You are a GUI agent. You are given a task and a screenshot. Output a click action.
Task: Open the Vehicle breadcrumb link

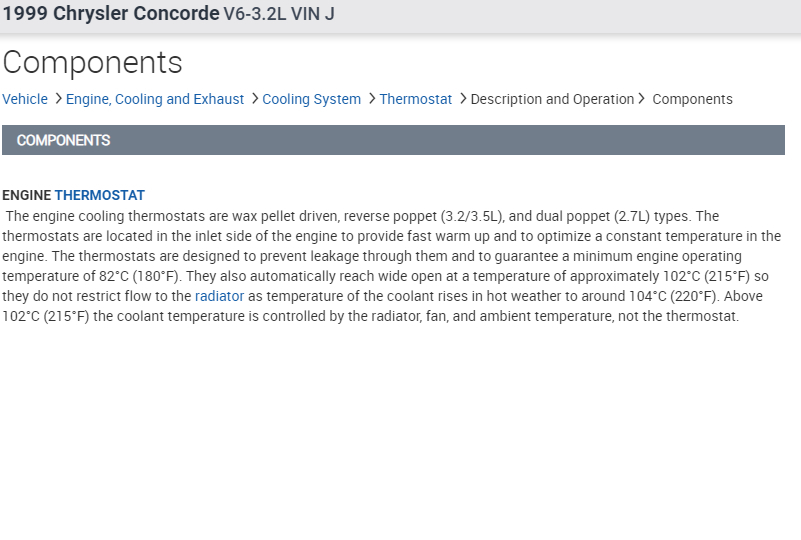click(25, 100)
